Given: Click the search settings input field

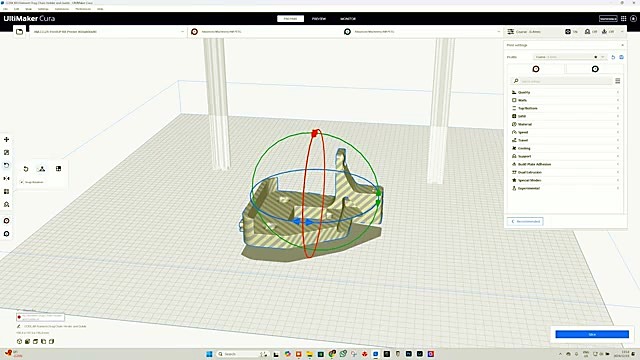Looking at the screenshot, I should click(562, 81).
